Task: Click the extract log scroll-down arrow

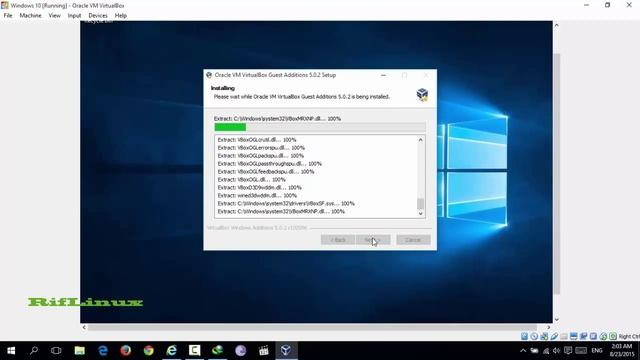Action: (x=420, y=213)
